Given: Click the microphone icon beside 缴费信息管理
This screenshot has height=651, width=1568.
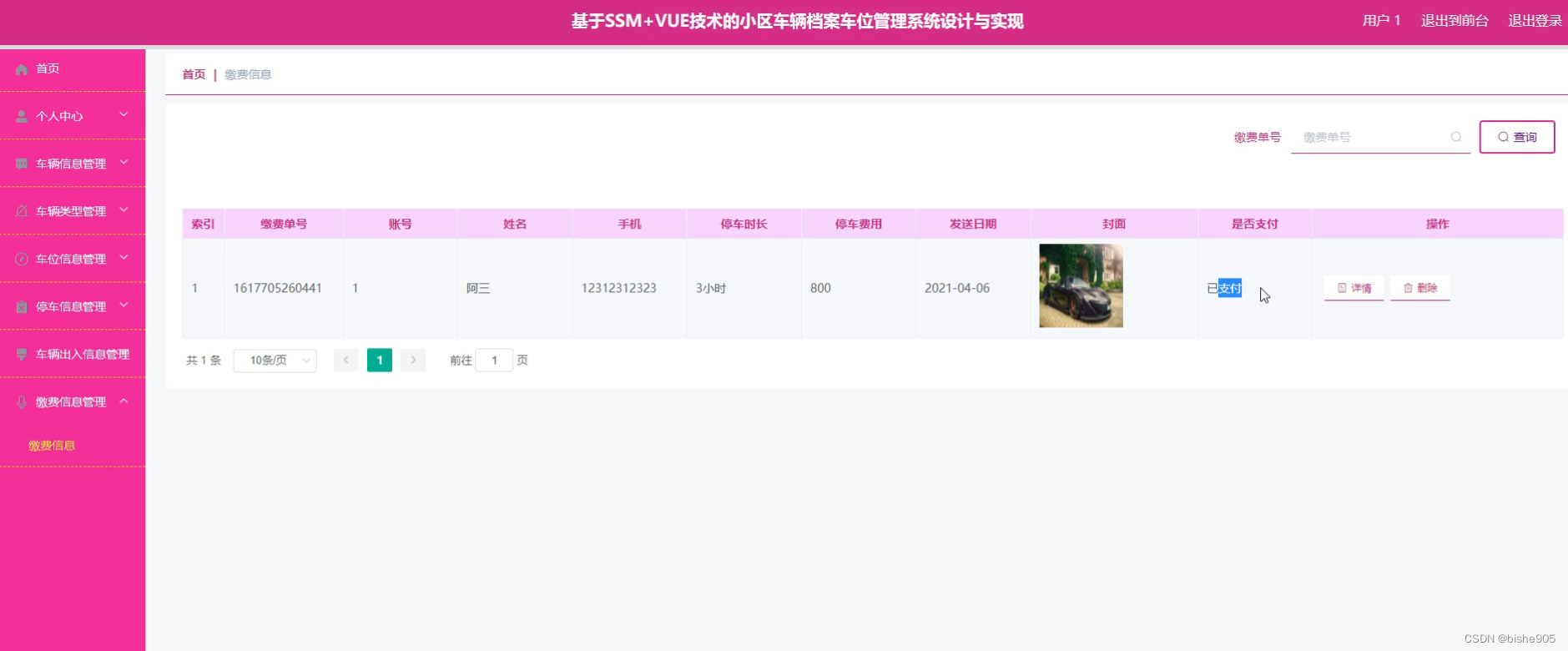Looking at the screenshot, I should [22, 402].
